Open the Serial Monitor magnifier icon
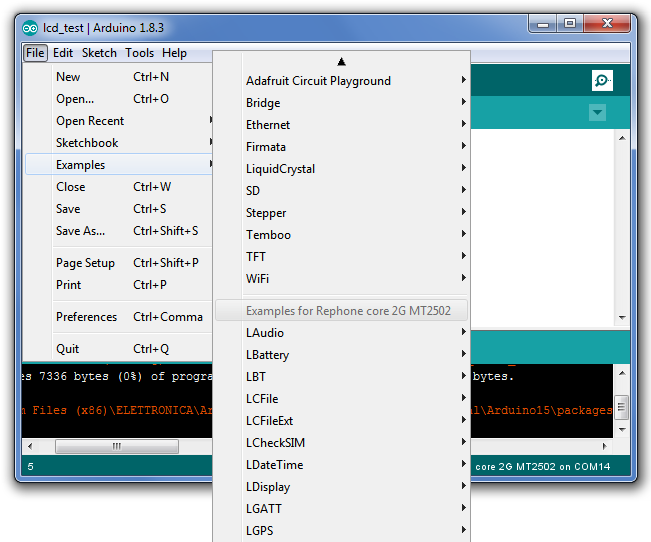 pos(602,80)
